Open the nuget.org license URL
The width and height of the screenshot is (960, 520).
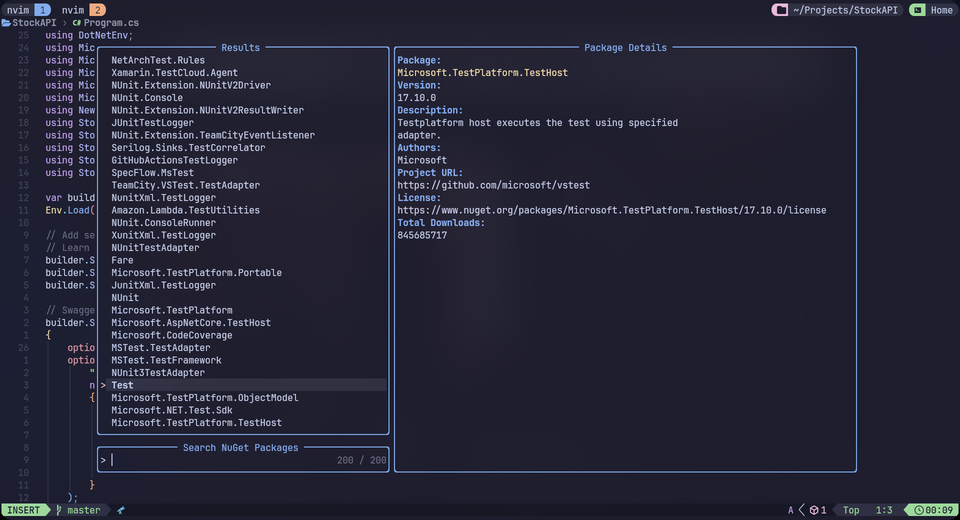click(x=612, y=210)
